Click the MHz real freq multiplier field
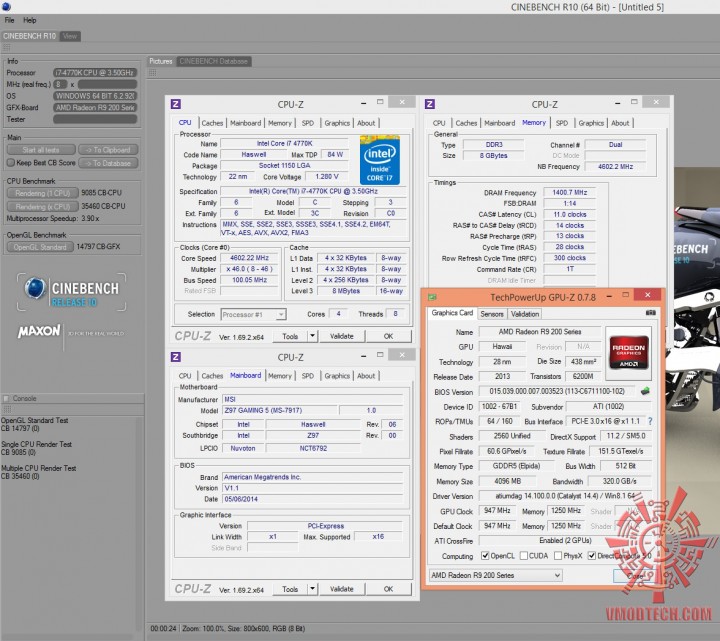This screenshot has width=720, height=641. point(60,84)
